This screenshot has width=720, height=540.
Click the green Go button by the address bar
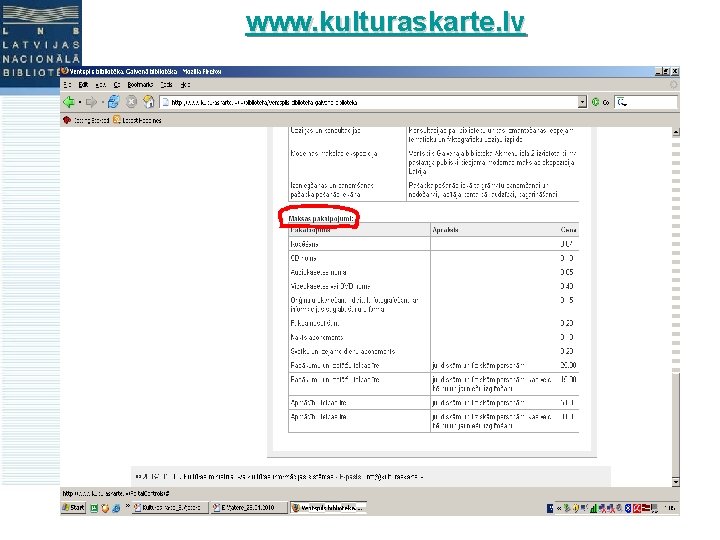tap(600, 102)
